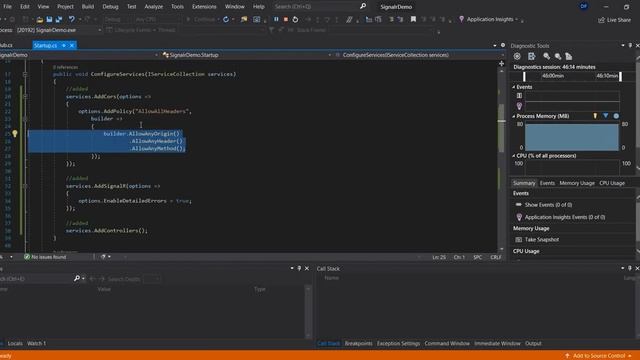Image resolution: width=640 pixels, height=360 pixels.
Task: Select the Startup.cs editor tab
Action: [x=45, y=45]
